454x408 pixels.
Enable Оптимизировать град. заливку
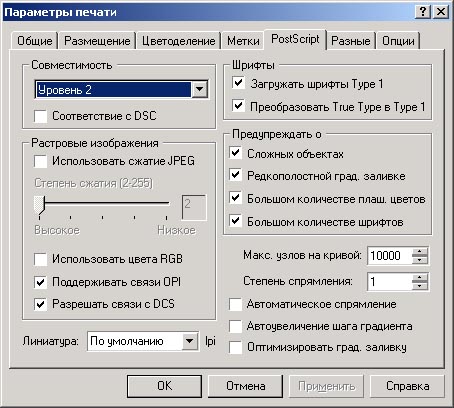pyautogui.click(x=236, y=347)
